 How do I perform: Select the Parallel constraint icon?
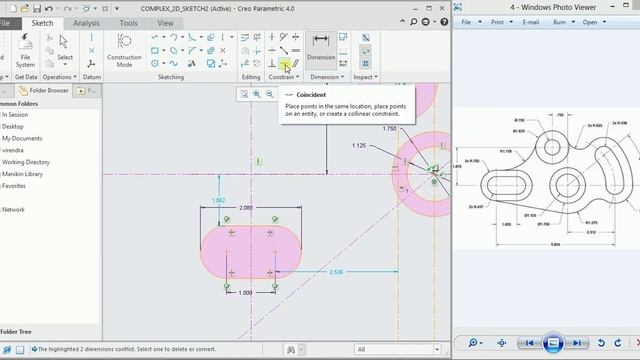tap(296, 63)
